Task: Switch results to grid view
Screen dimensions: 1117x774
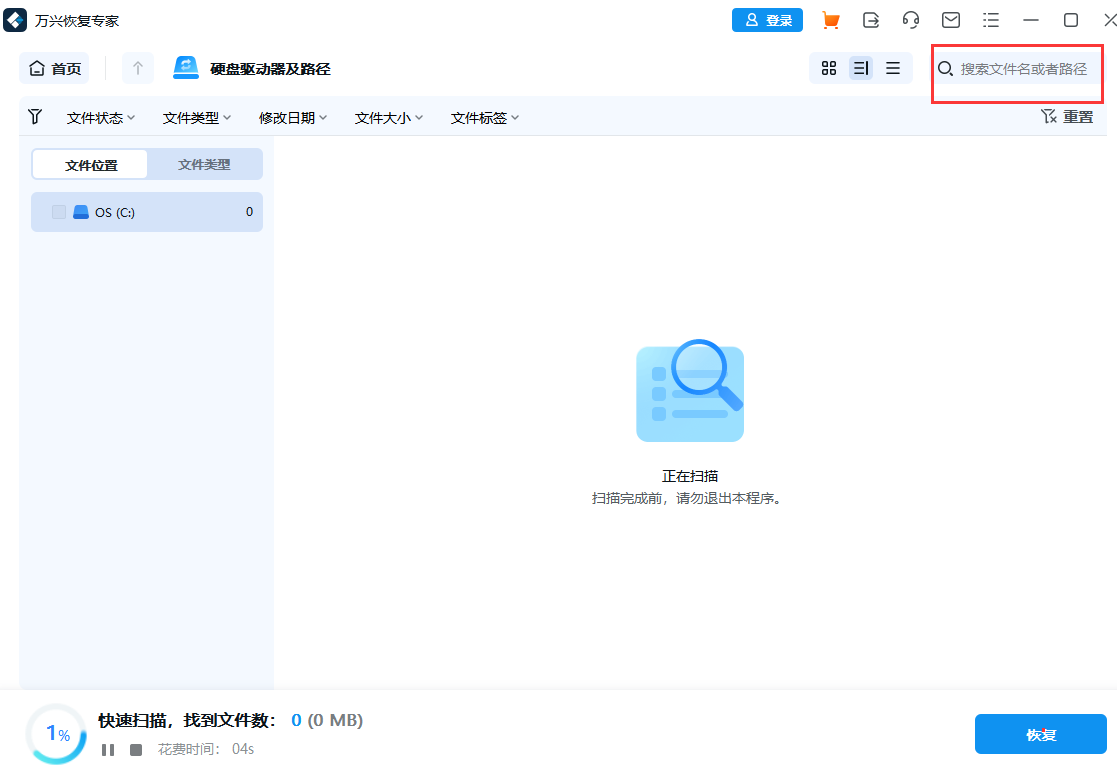Action: point(828,68)
